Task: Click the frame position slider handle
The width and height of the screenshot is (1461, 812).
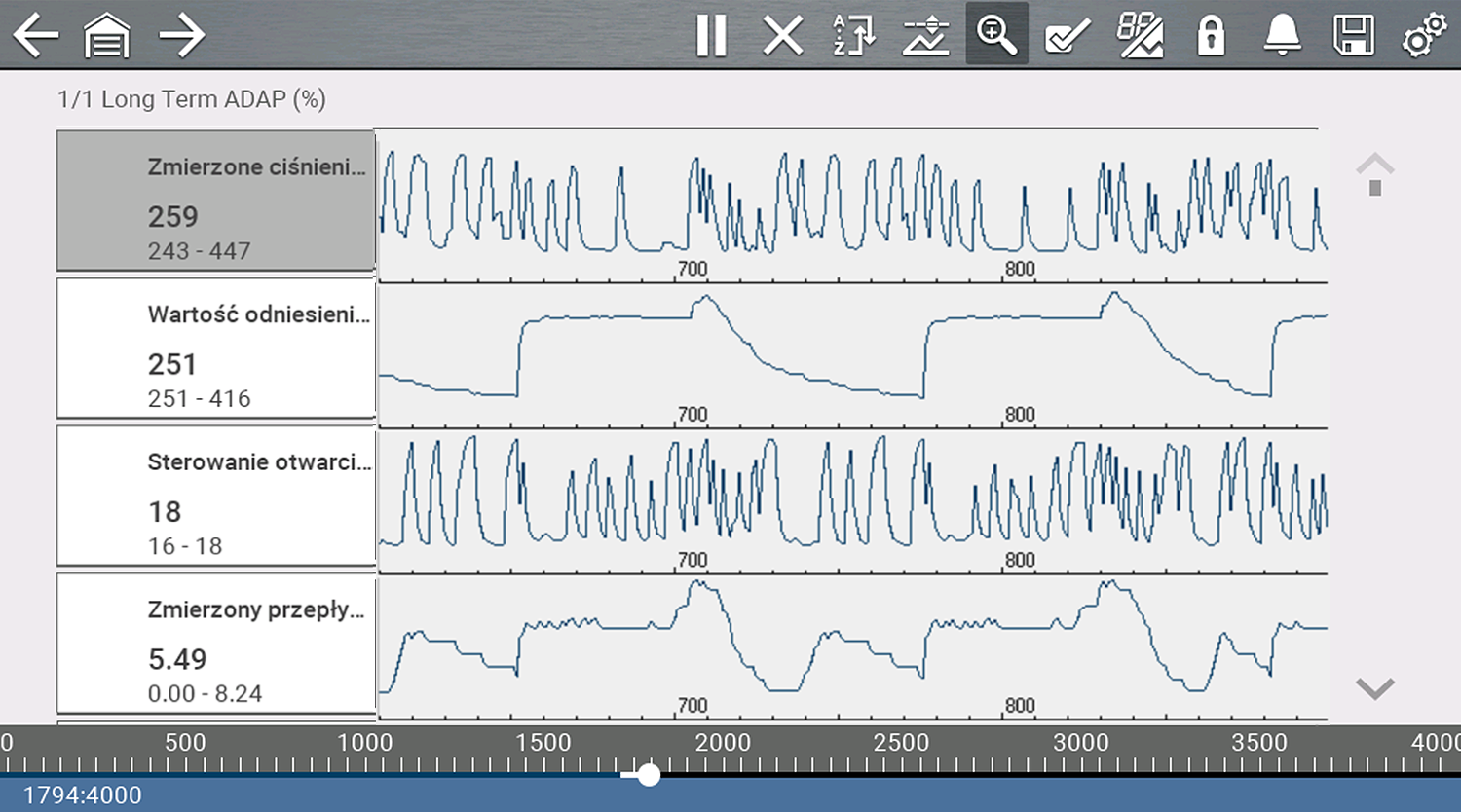Action: tap(649, 775)
